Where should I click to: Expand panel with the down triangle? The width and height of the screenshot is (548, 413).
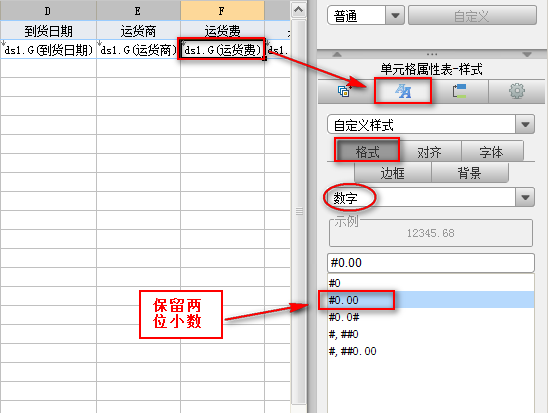(527, 55)
